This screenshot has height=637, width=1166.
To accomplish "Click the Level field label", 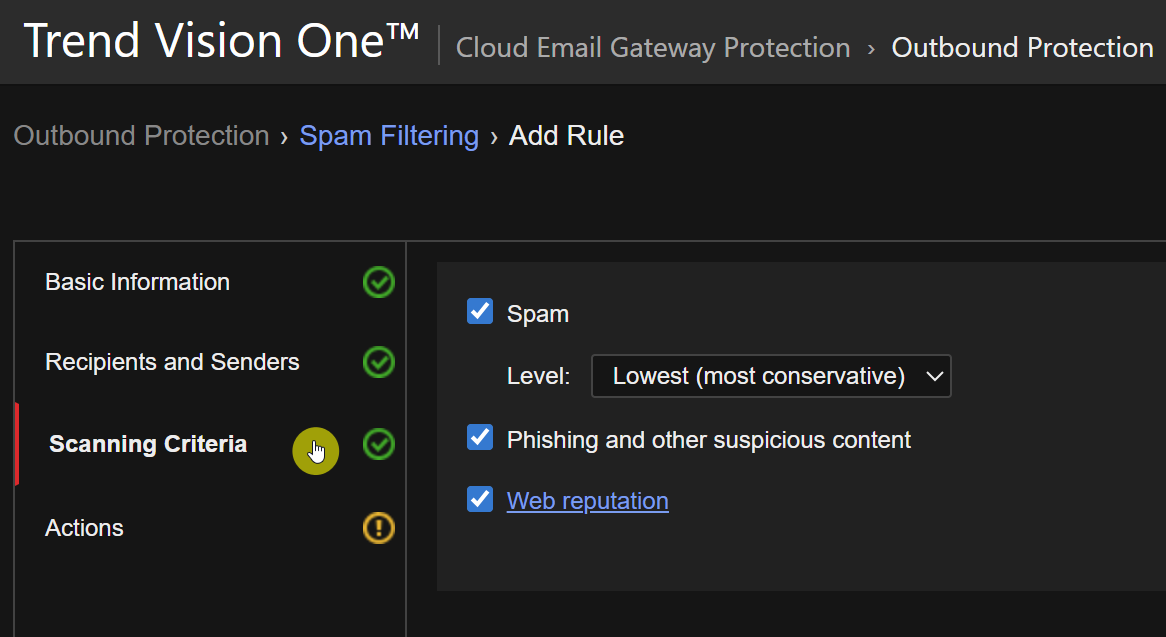I will tap(538, 377).
